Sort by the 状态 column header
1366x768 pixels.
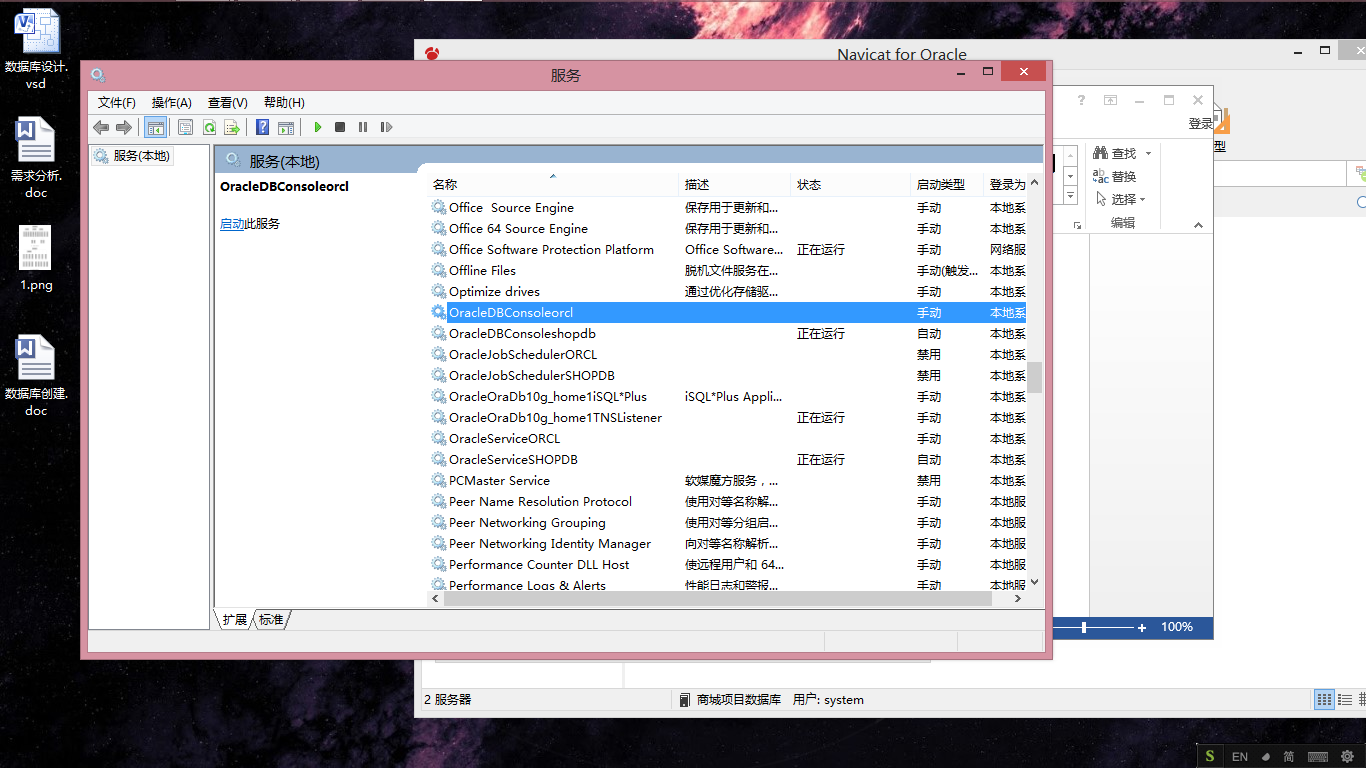[x=851, y=185]
